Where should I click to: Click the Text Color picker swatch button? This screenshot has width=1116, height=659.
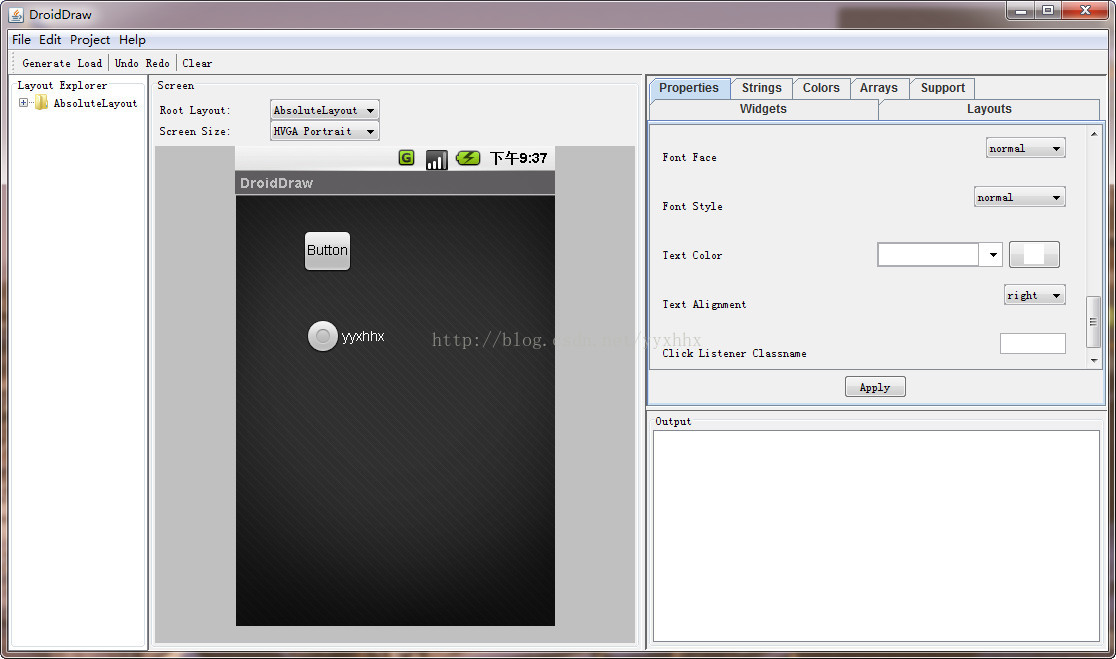(1034, 254)
